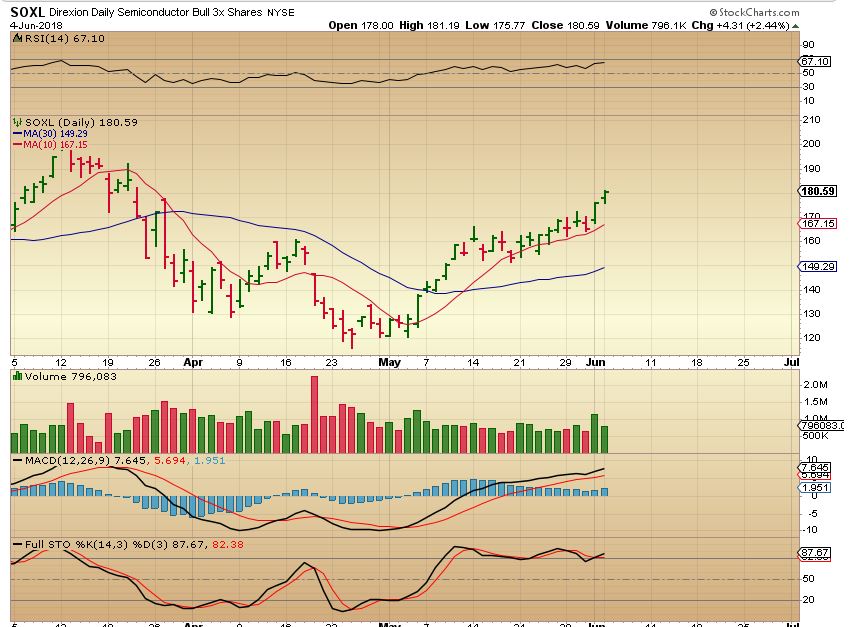Click the blue 1.951 histogram value in the MACD legend

tap(210, 460)
